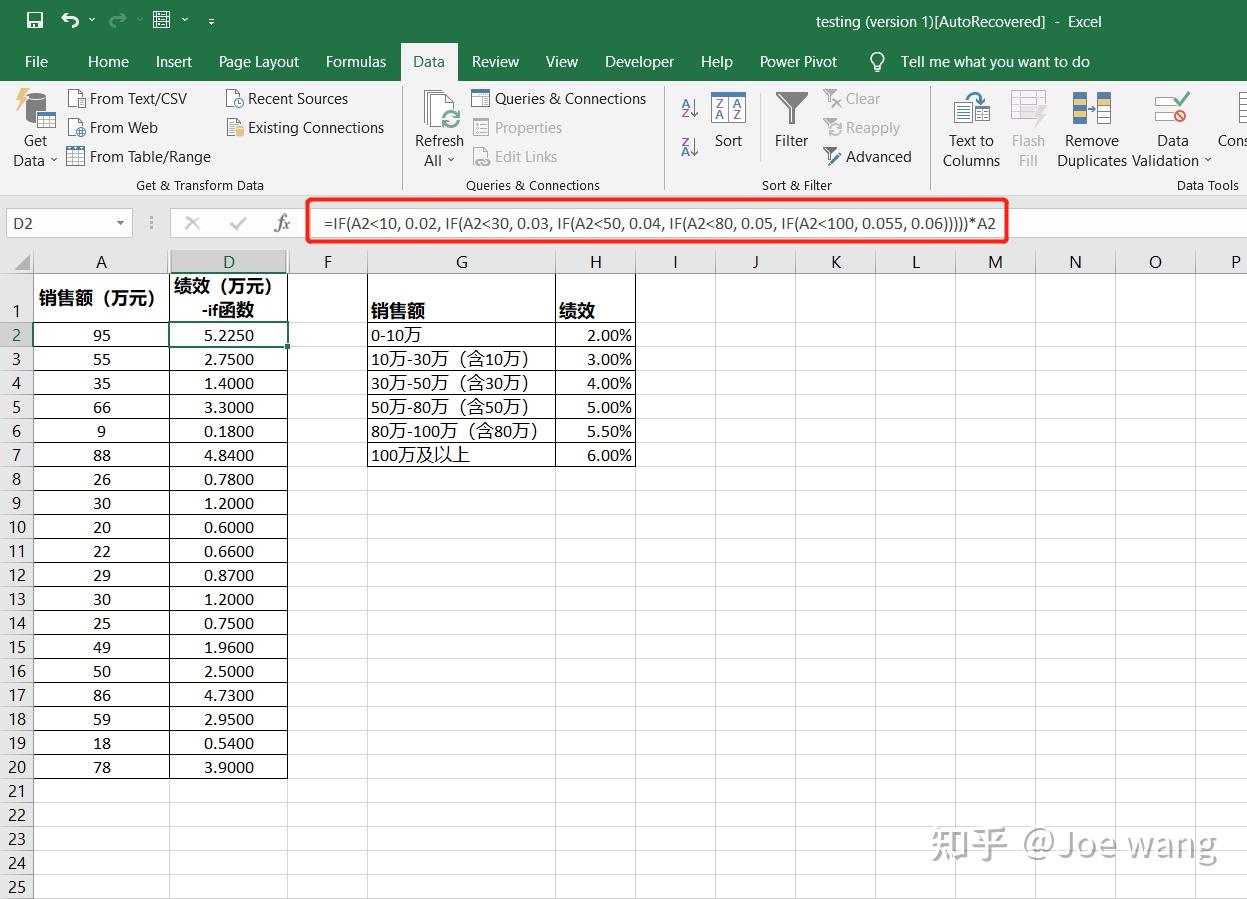Click the Refresh All icon
The height and width of the screenshot is (899, 1247).
pos(438,110)
